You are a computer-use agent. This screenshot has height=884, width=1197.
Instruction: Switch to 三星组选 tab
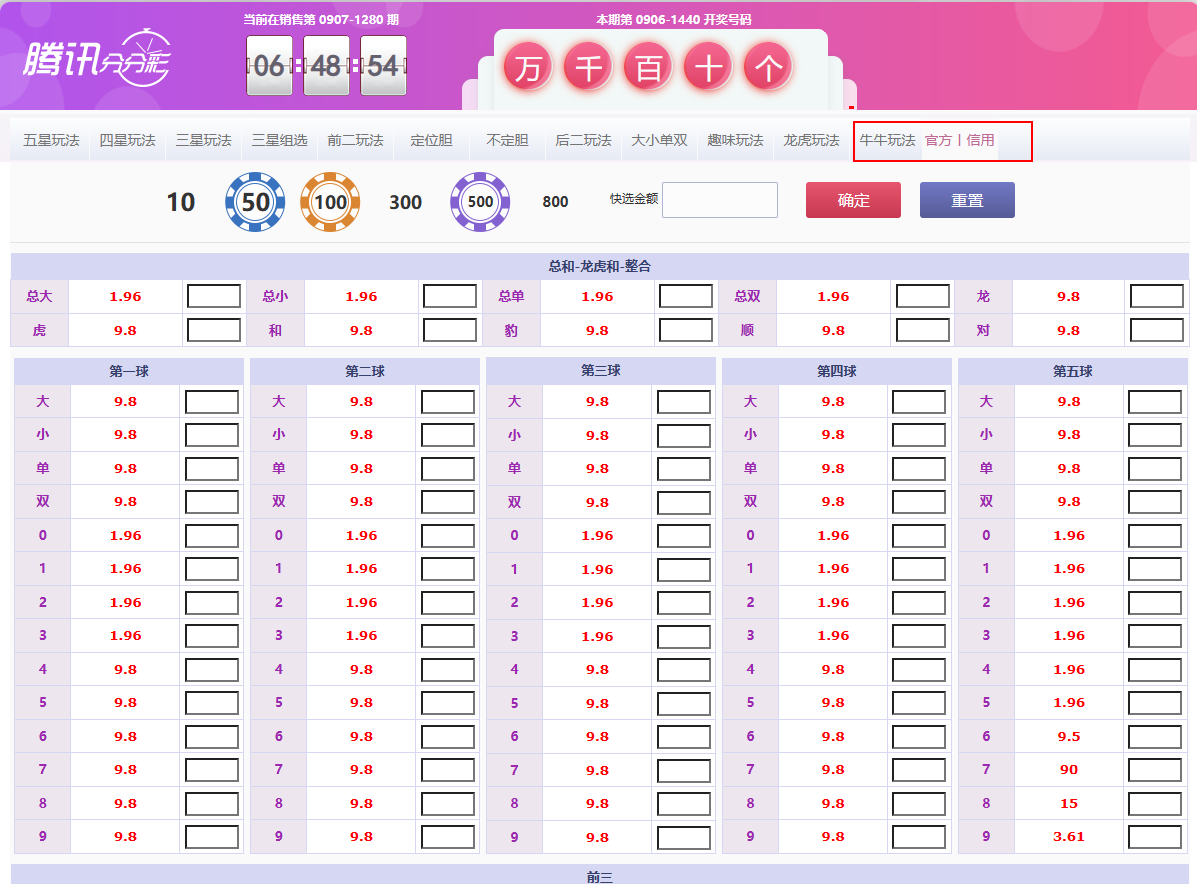tap(279, 140)
